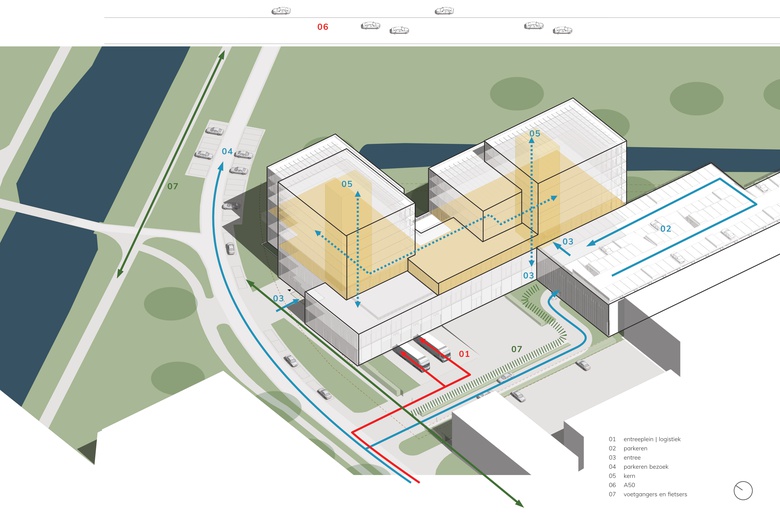Viewport: 780px width, 520px height.
Task: Select the 'kern' legend entry
Action: (629, 476)
